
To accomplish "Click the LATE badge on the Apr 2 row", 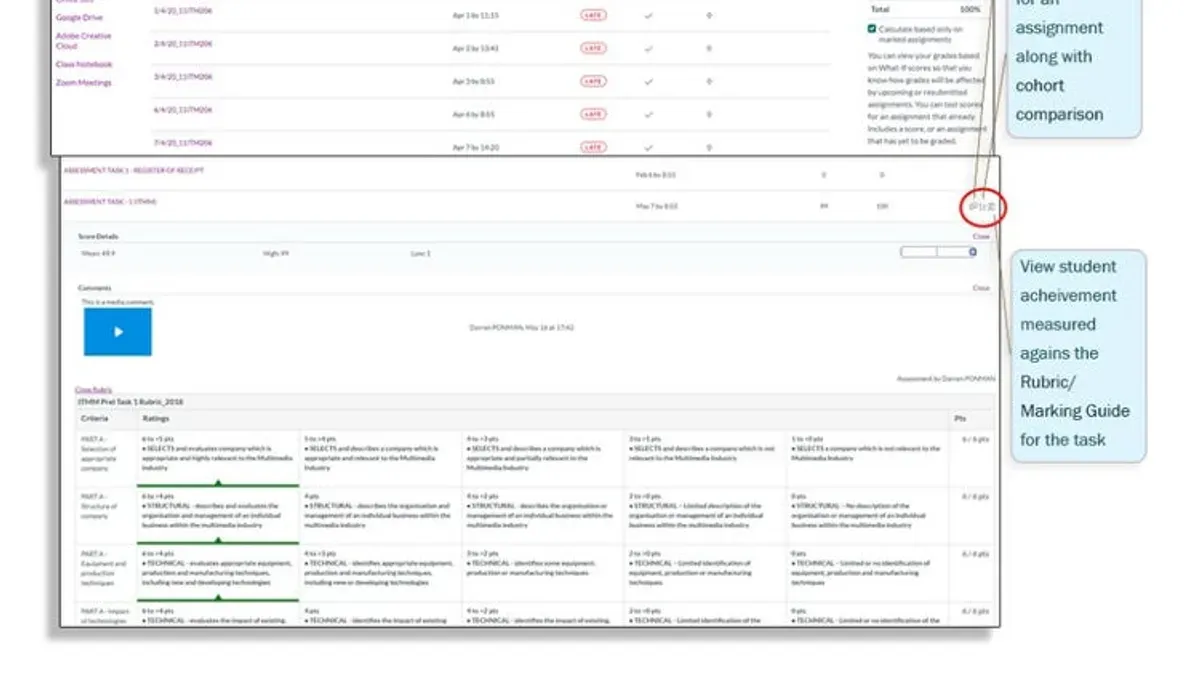I will pyautogui.click(x=593, y=48).
